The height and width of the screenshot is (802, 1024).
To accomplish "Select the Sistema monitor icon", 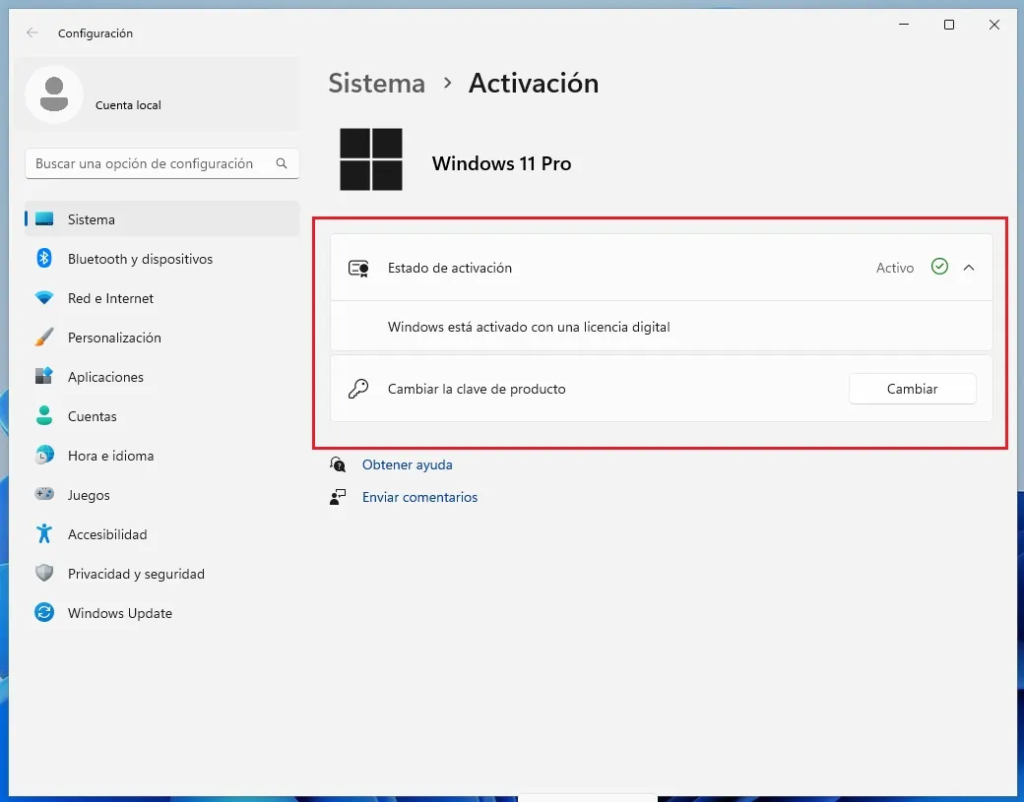I will 44,219.
